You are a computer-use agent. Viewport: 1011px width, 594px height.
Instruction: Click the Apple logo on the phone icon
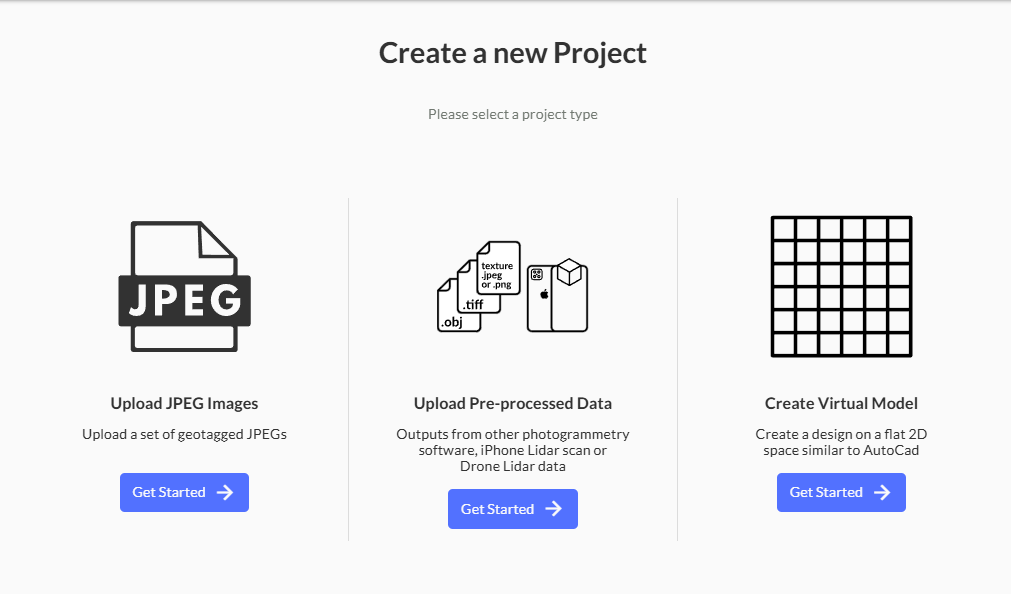pyautogui.click(x=544, y=295)
